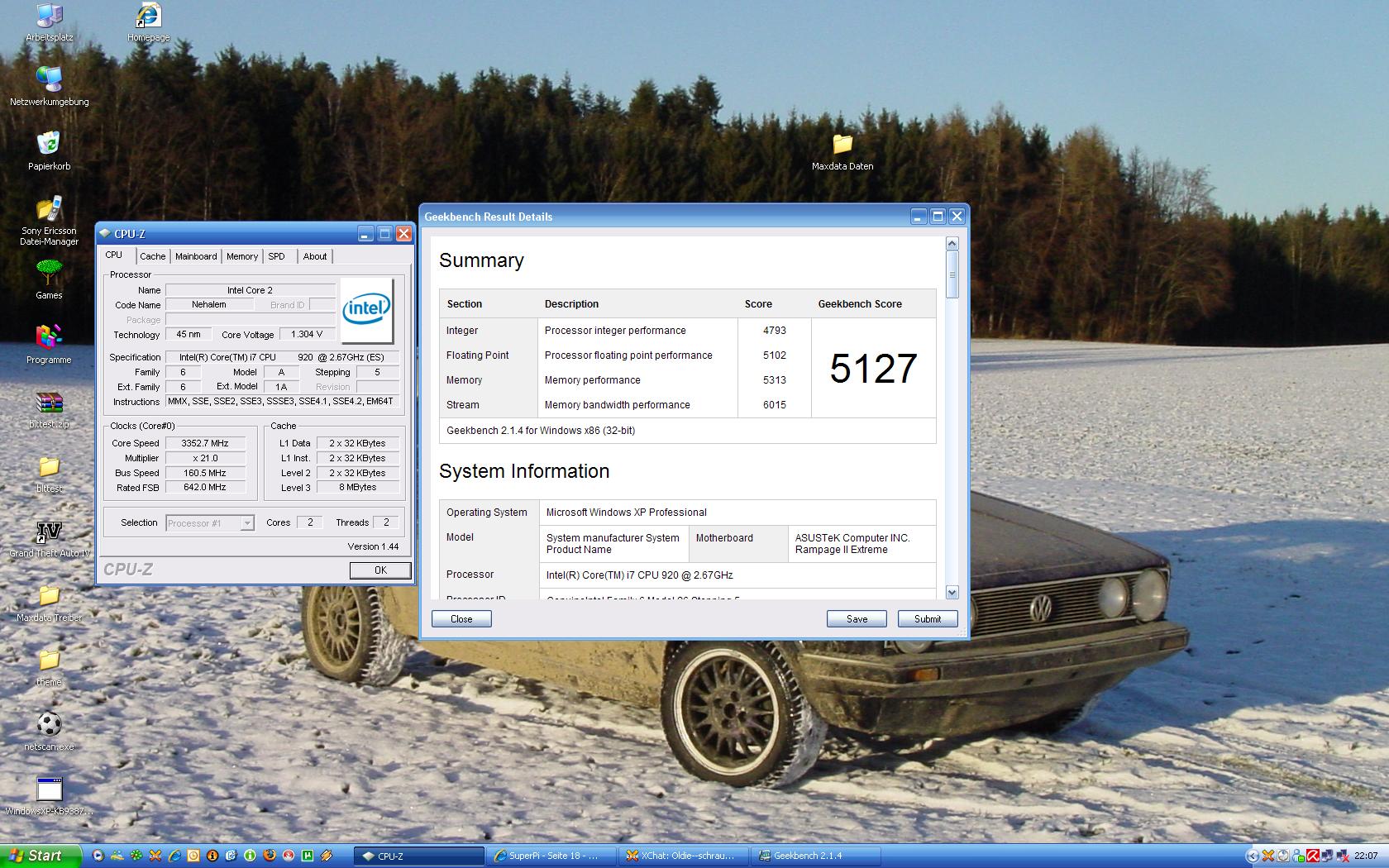
Task: Switch to the Memory tab in CPU-Z
Action: coord(242,256)
